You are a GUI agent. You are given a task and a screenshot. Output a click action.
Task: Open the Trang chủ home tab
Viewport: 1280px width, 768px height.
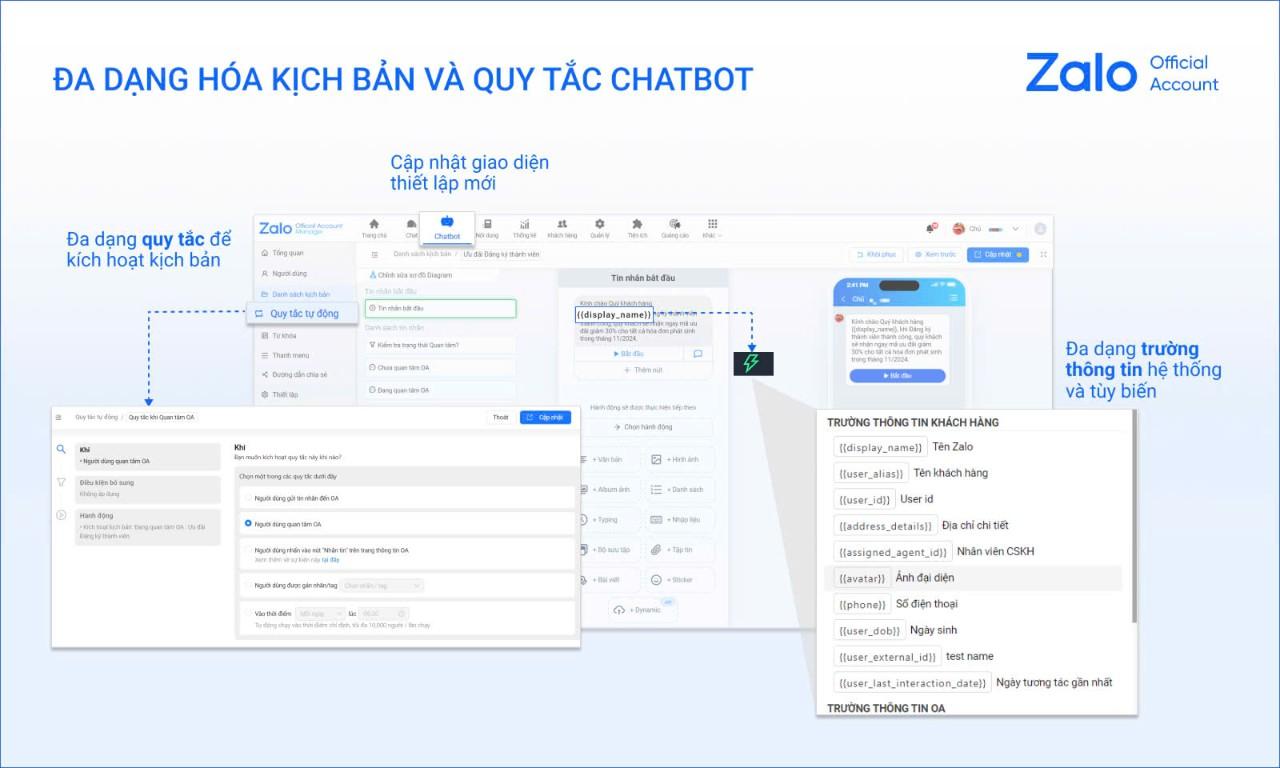[374, 229]
